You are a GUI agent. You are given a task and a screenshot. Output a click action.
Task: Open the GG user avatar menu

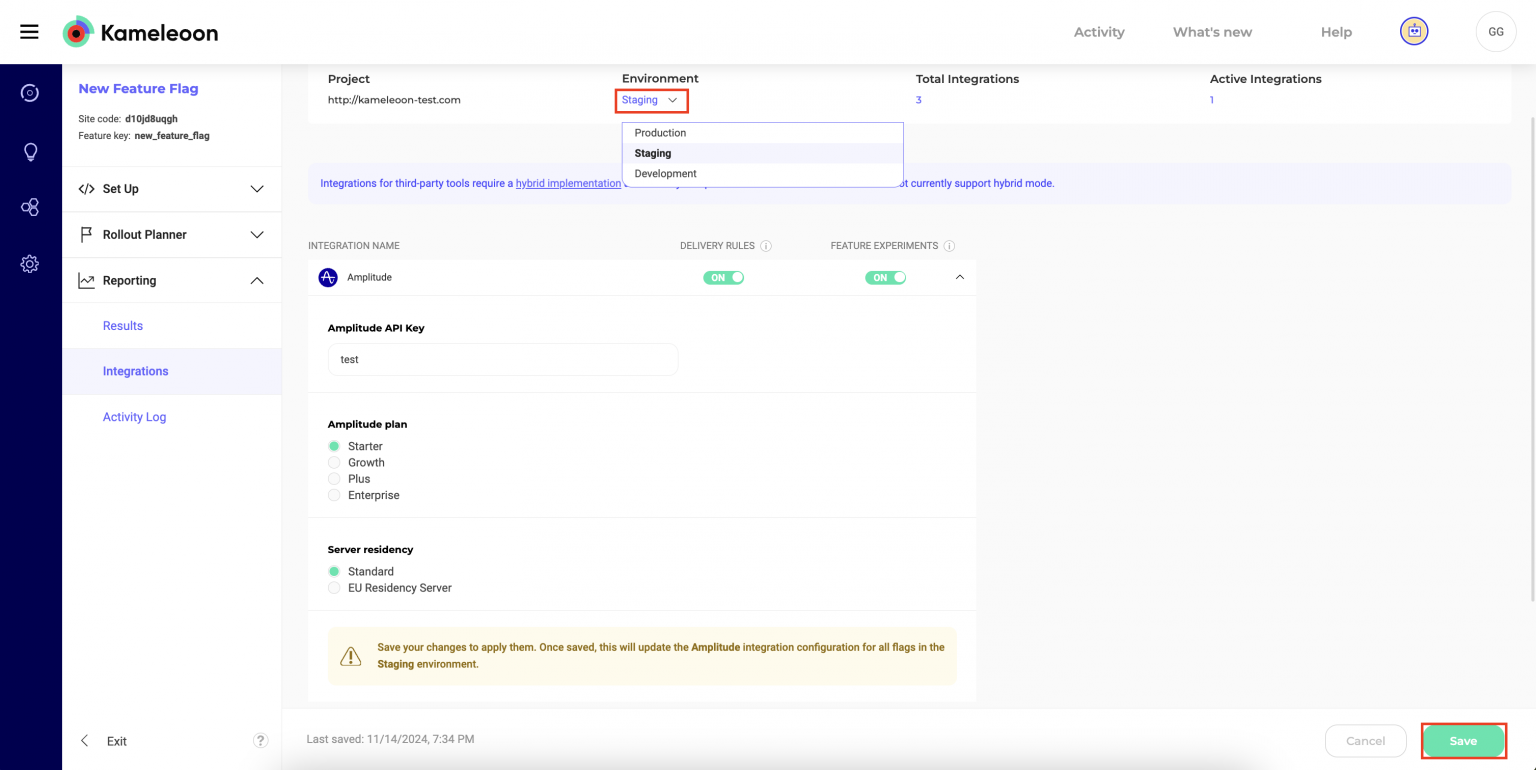tap(1495, 32)
